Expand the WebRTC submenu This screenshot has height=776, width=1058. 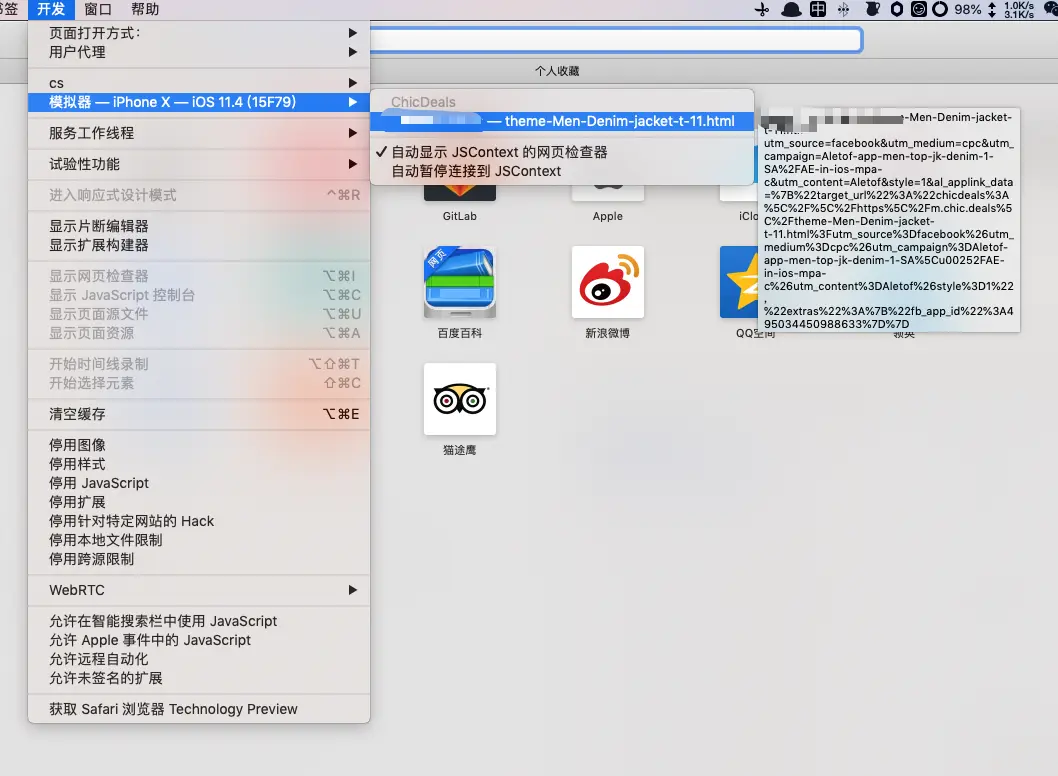[199, 590]
